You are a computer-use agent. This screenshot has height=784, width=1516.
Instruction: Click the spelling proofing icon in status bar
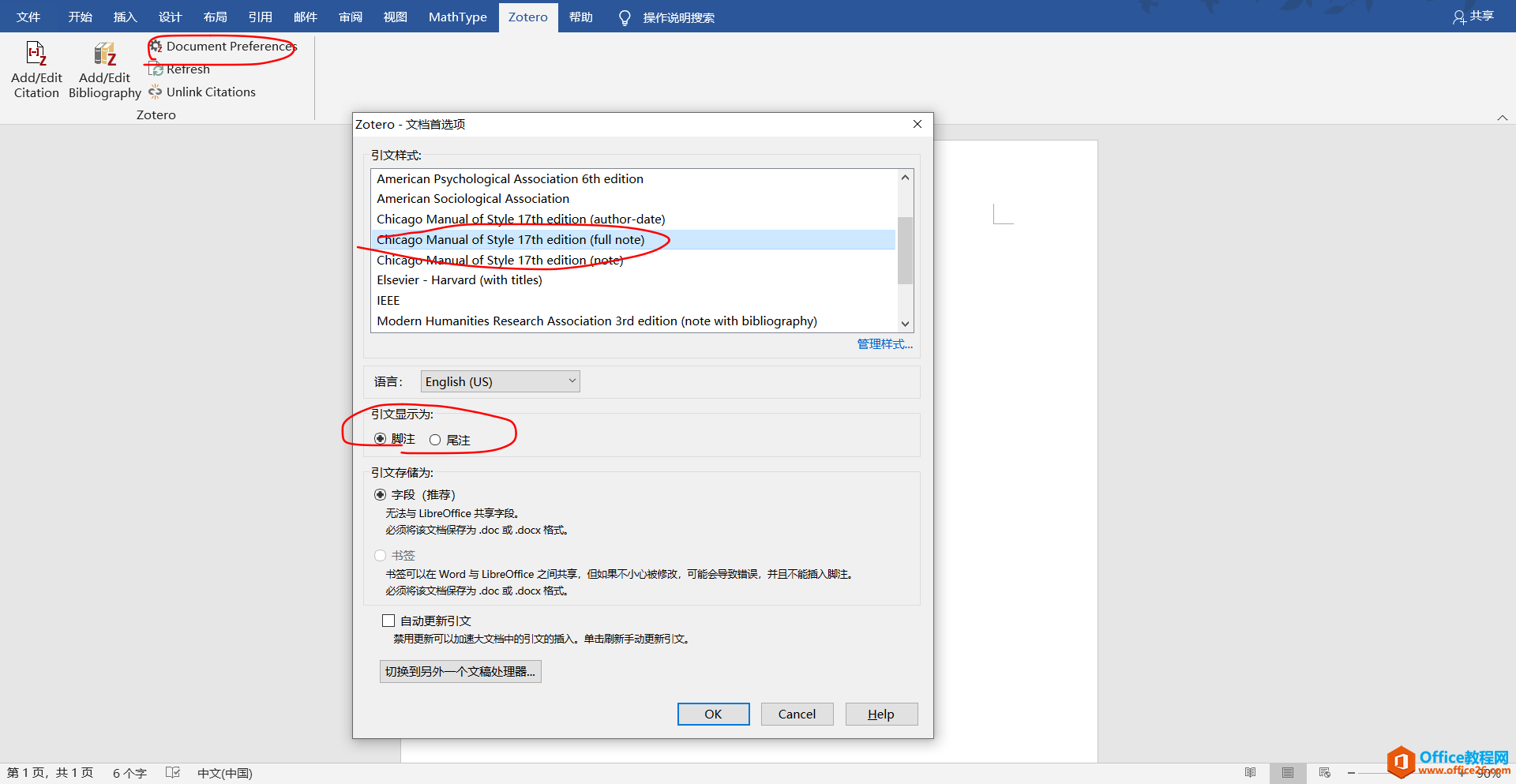[173, 773]
